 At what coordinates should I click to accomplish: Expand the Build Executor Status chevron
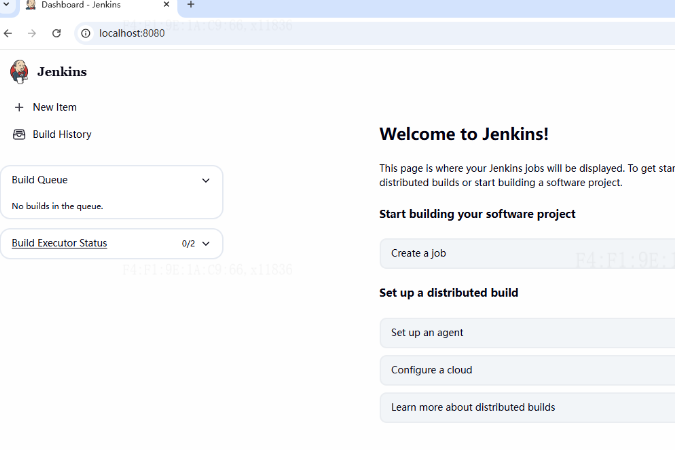click(206, 244)
